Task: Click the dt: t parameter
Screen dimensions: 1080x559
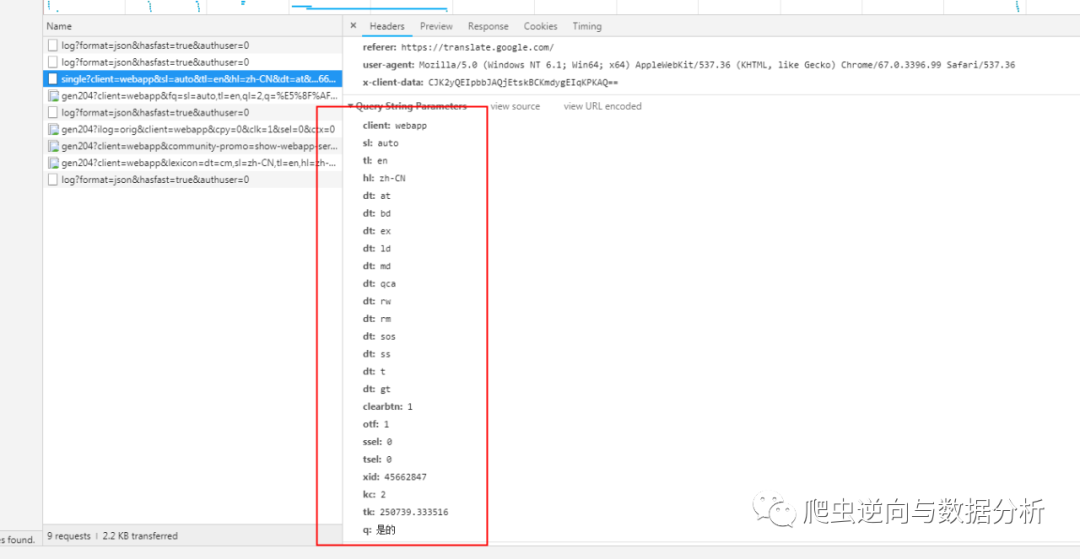Action: [374, 372]
